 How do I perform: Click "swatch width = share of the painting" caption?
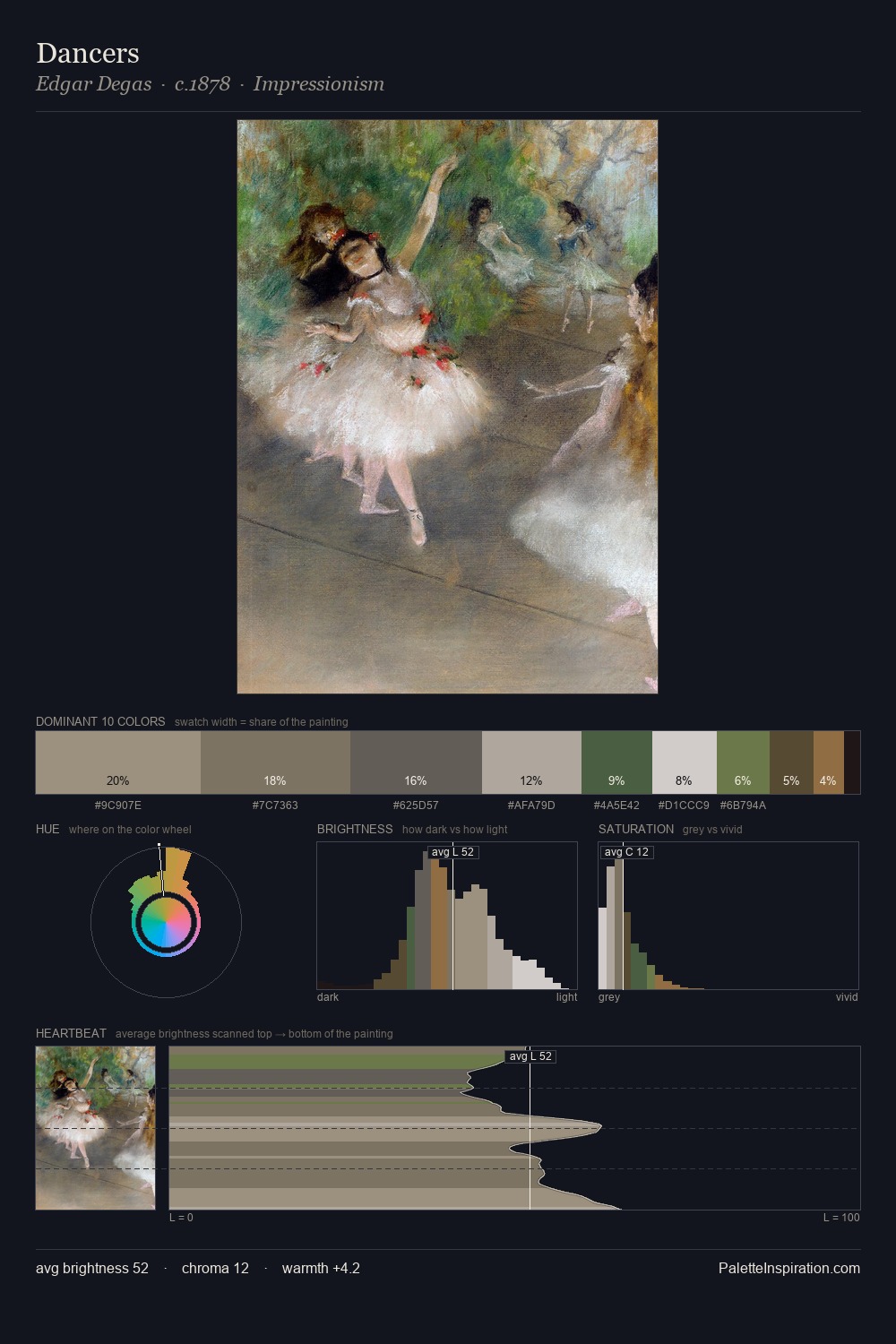pos(262,722)
